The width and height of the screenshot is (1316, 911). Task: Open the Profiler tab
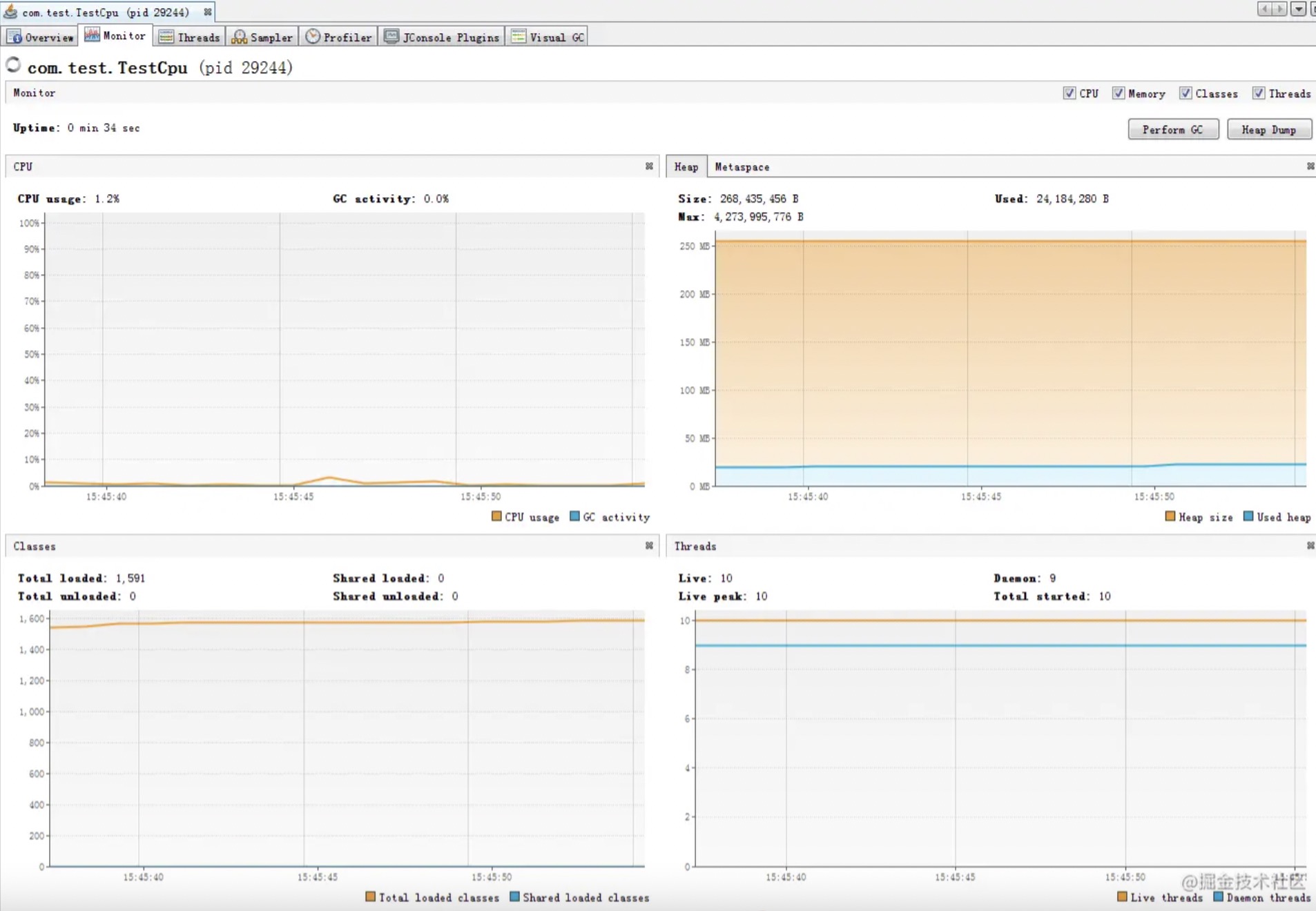tap(339, 37)
